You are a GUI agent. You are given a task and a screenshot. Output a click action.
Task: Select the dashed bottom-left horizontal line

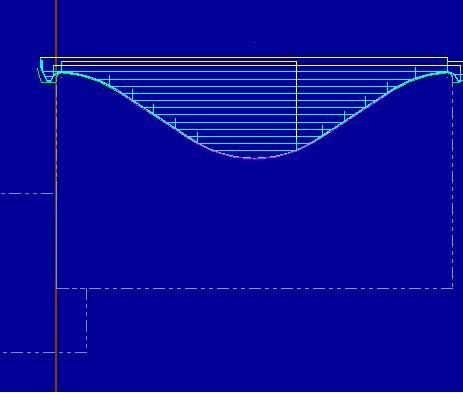[43, 352]
